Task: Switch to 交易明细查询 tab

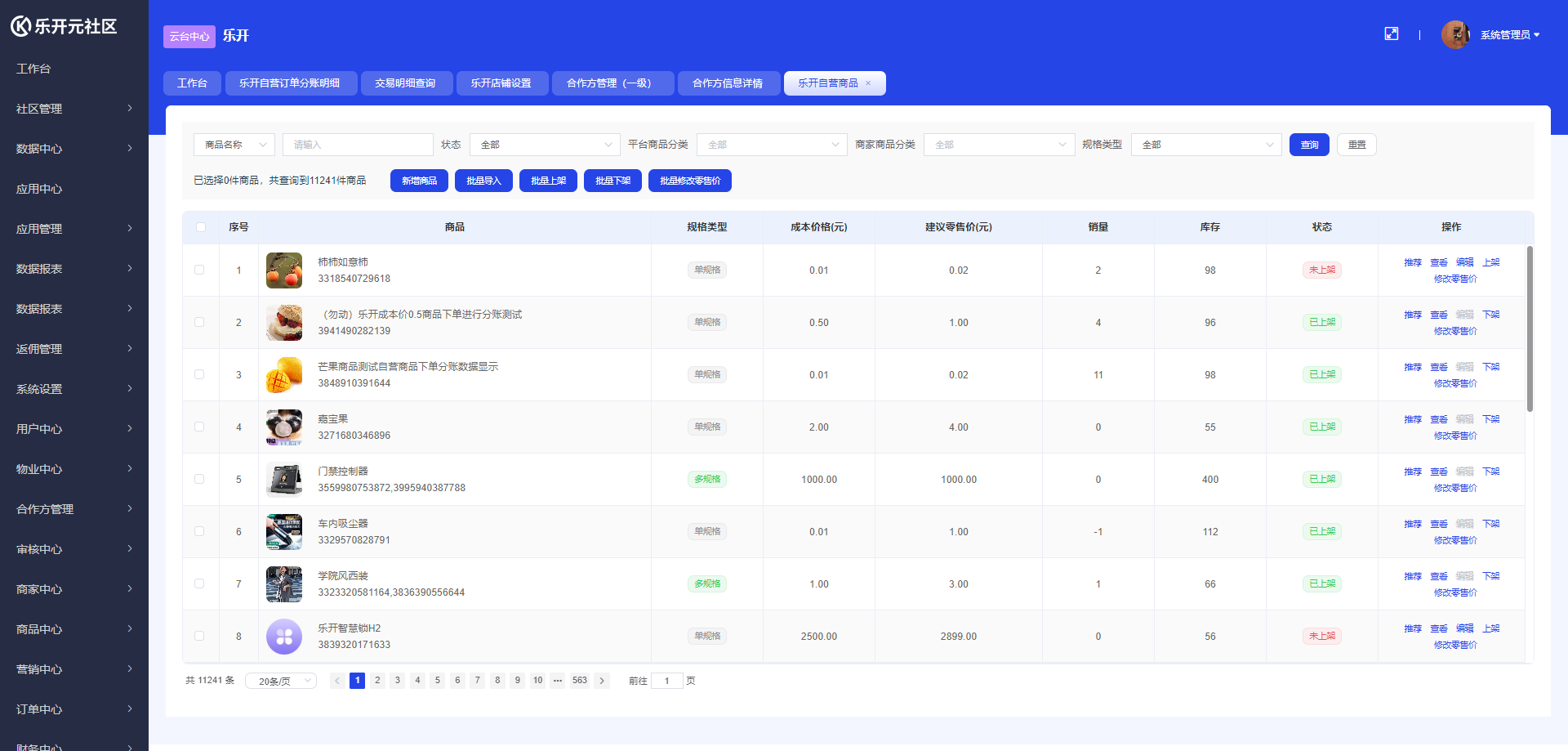Action: tap(406, 83)
